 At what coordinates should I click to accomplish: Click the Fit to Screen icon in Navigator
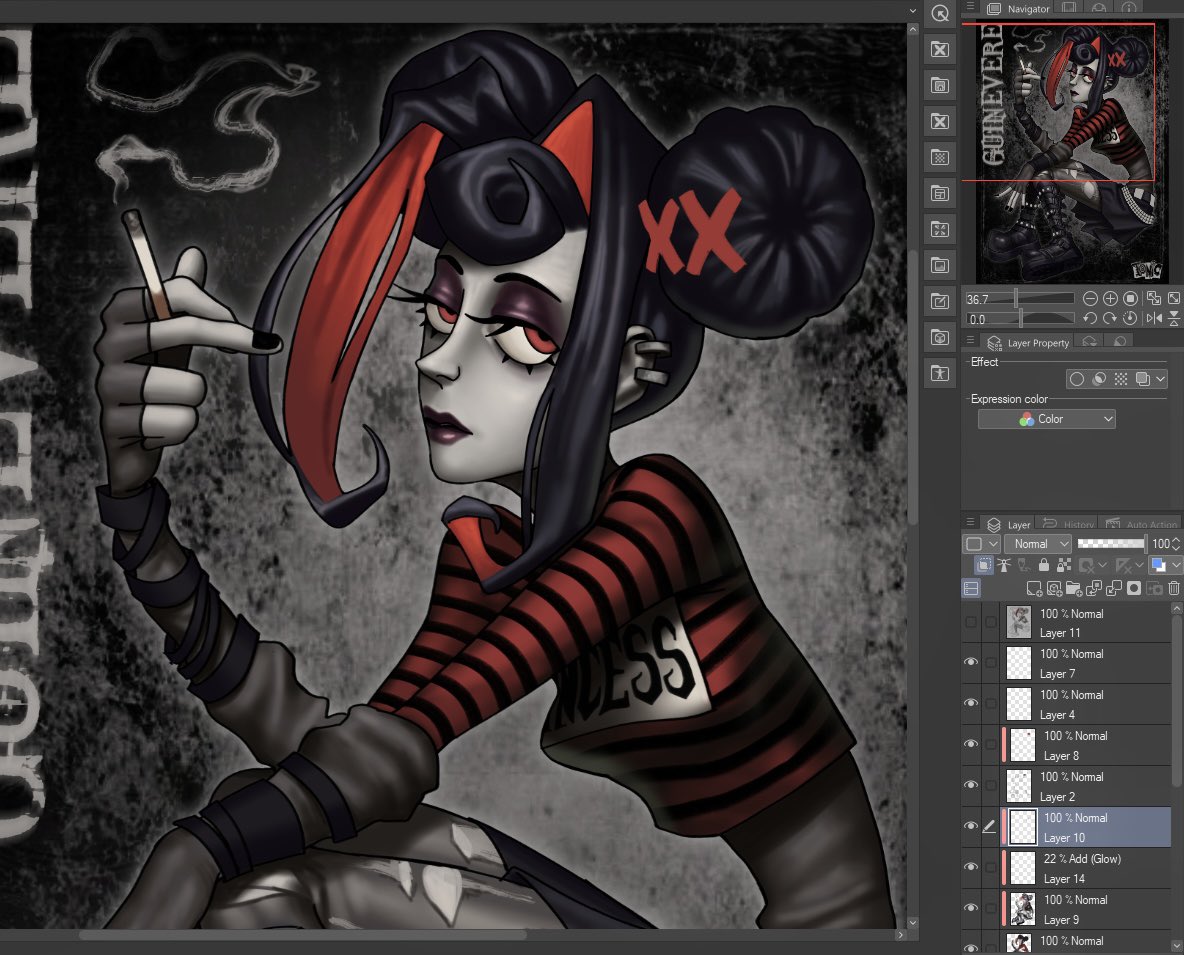1153,298
